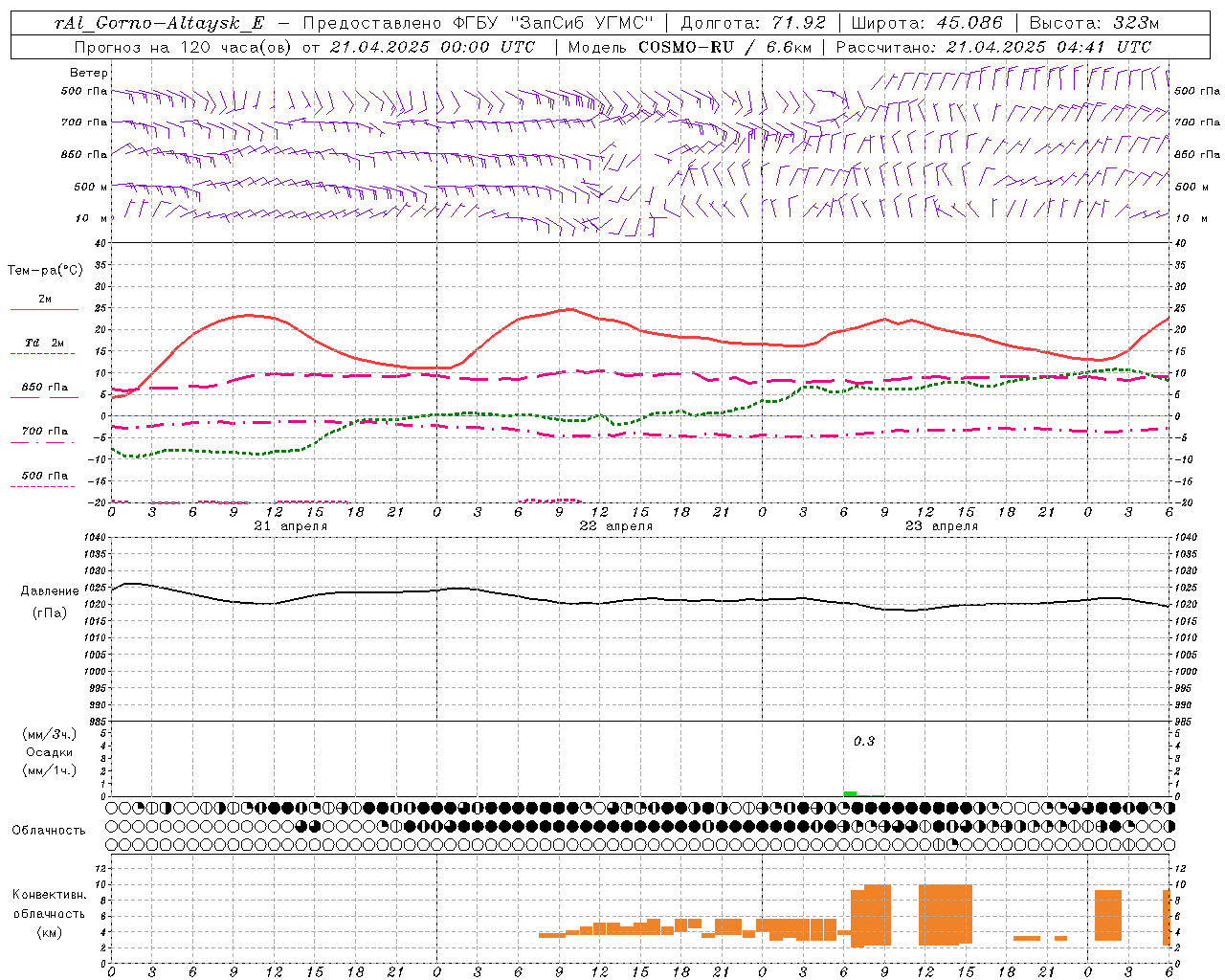Click the Высота: 323м field
The image size is (1225, 980).
coord(1094,23)
